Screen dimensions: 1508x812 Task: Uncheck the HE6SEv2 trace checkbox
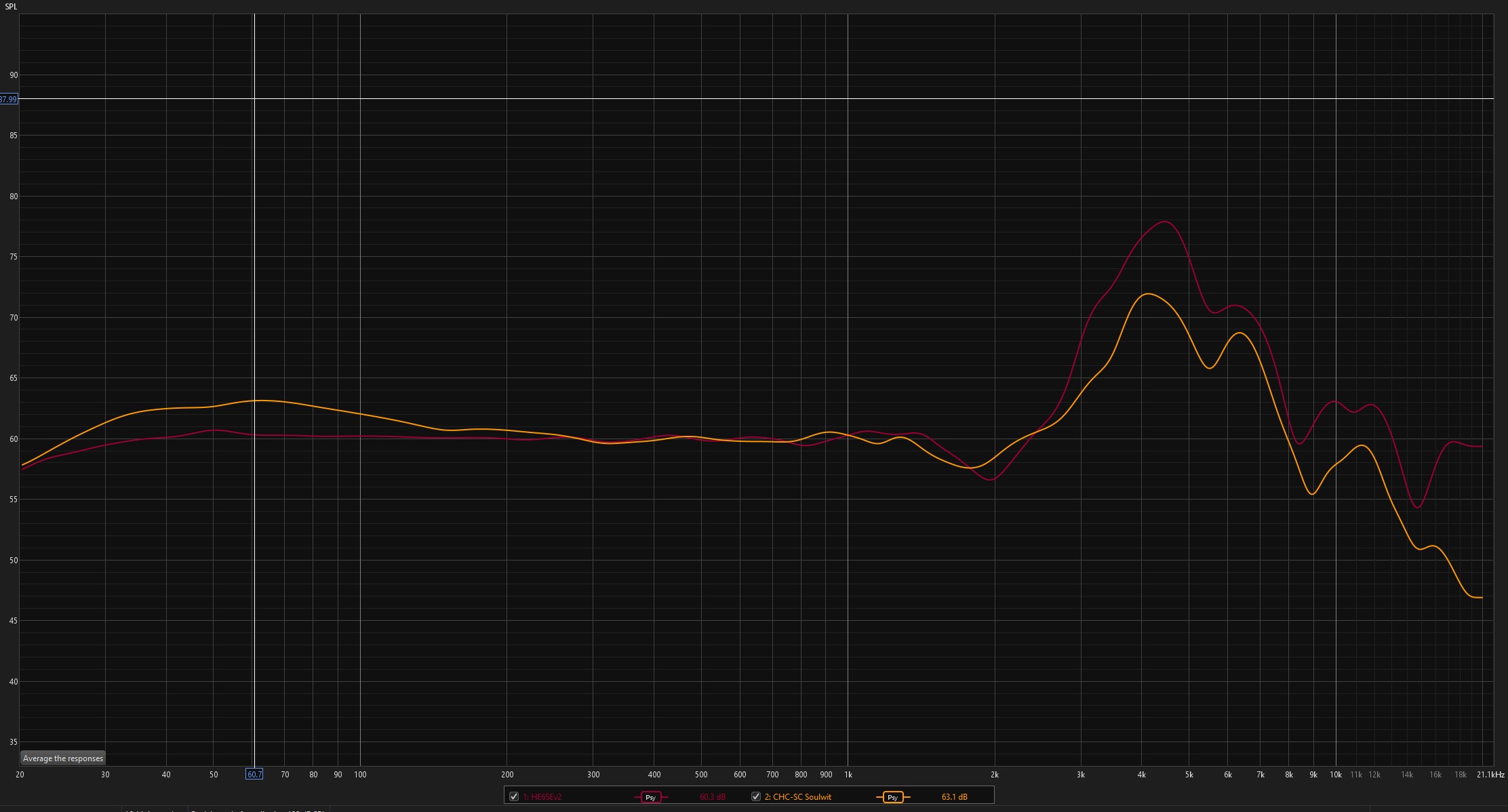click(x=514, y=796)
